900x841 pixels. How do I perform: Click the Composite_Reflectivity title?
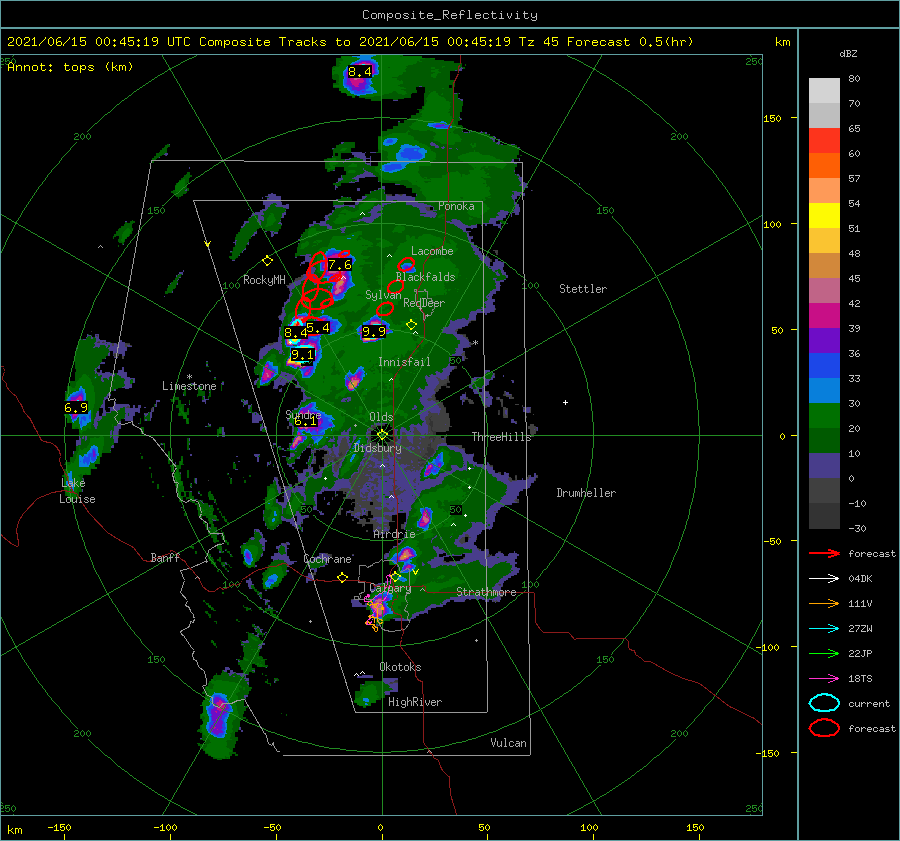point(450,15)
